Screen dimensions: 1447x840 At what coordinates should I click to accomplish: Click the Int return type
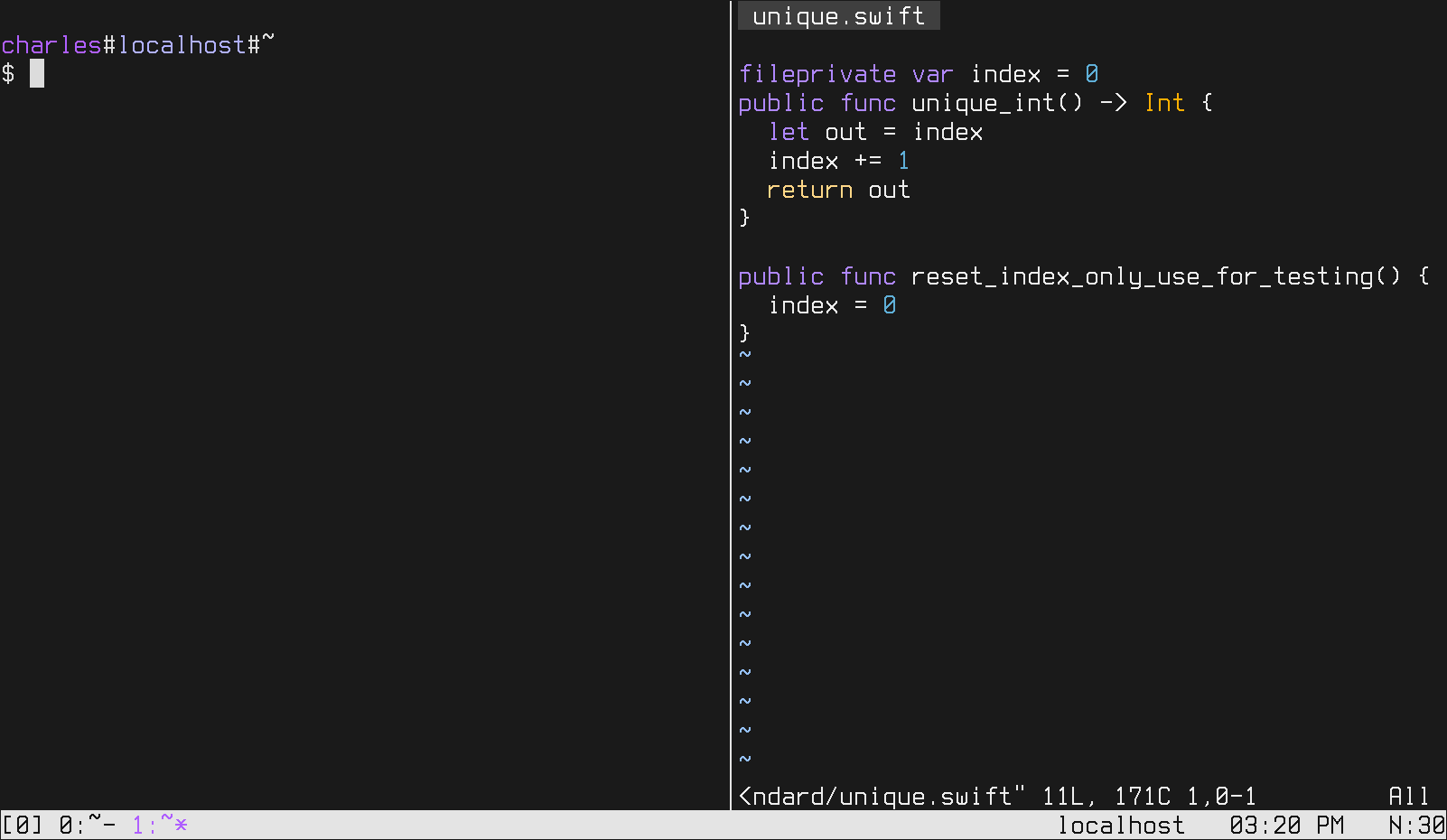(x=1163, y=103)
